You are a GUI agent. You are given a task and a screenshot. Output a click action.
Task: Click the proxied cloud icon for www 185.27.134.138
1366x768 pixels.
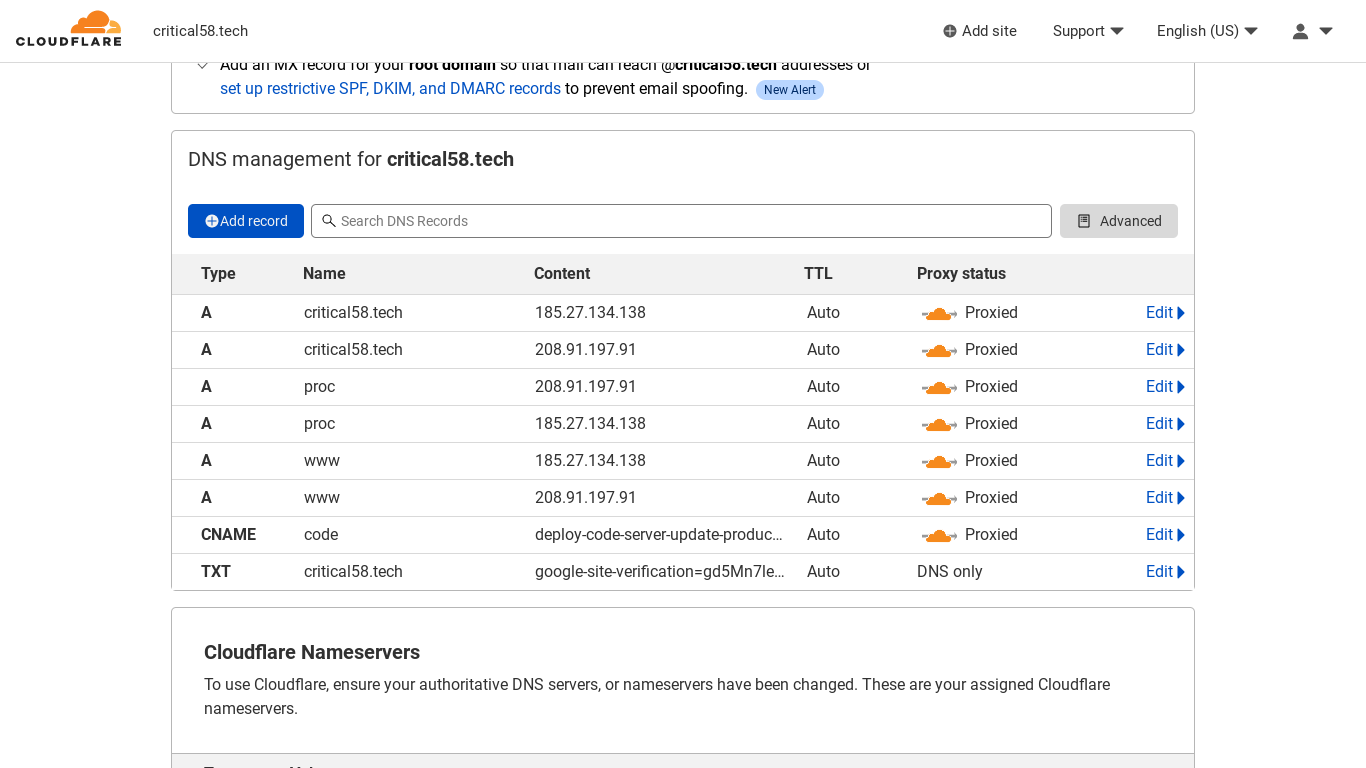(x=939, y=461)
